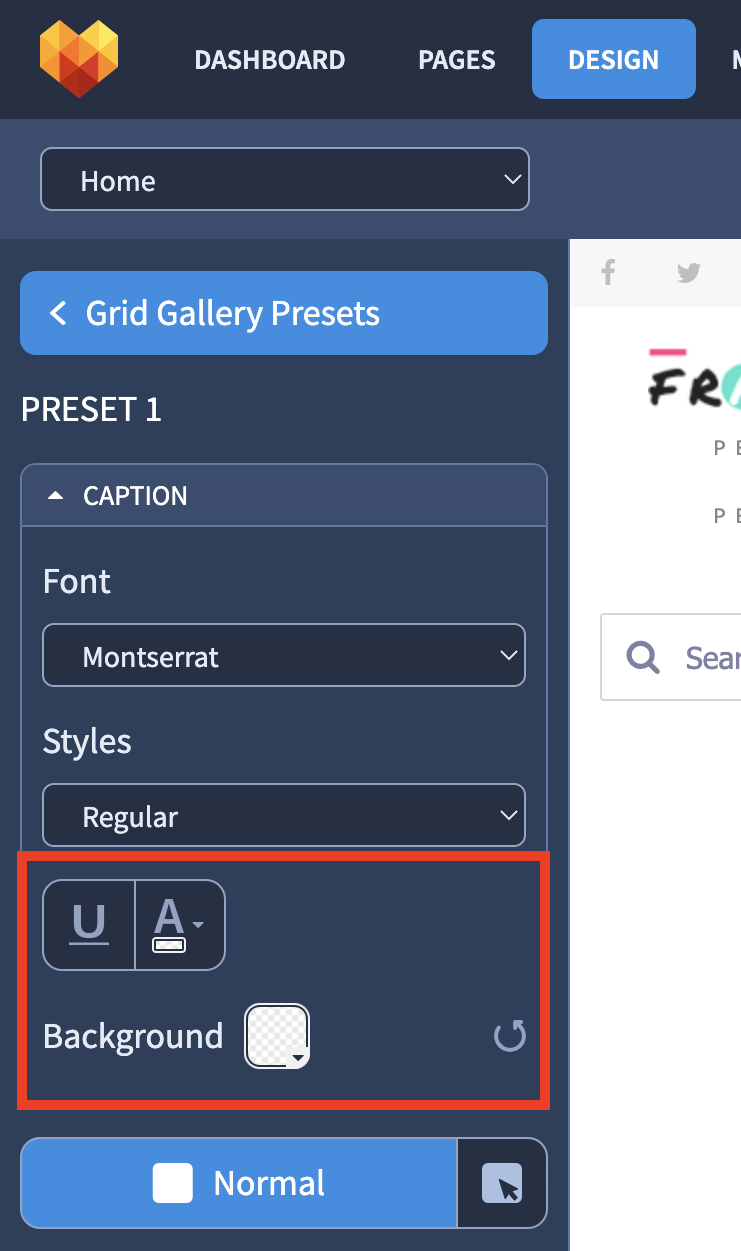Click the Search input field
This screenshot has width=741, height=1251.
[670, 657]
